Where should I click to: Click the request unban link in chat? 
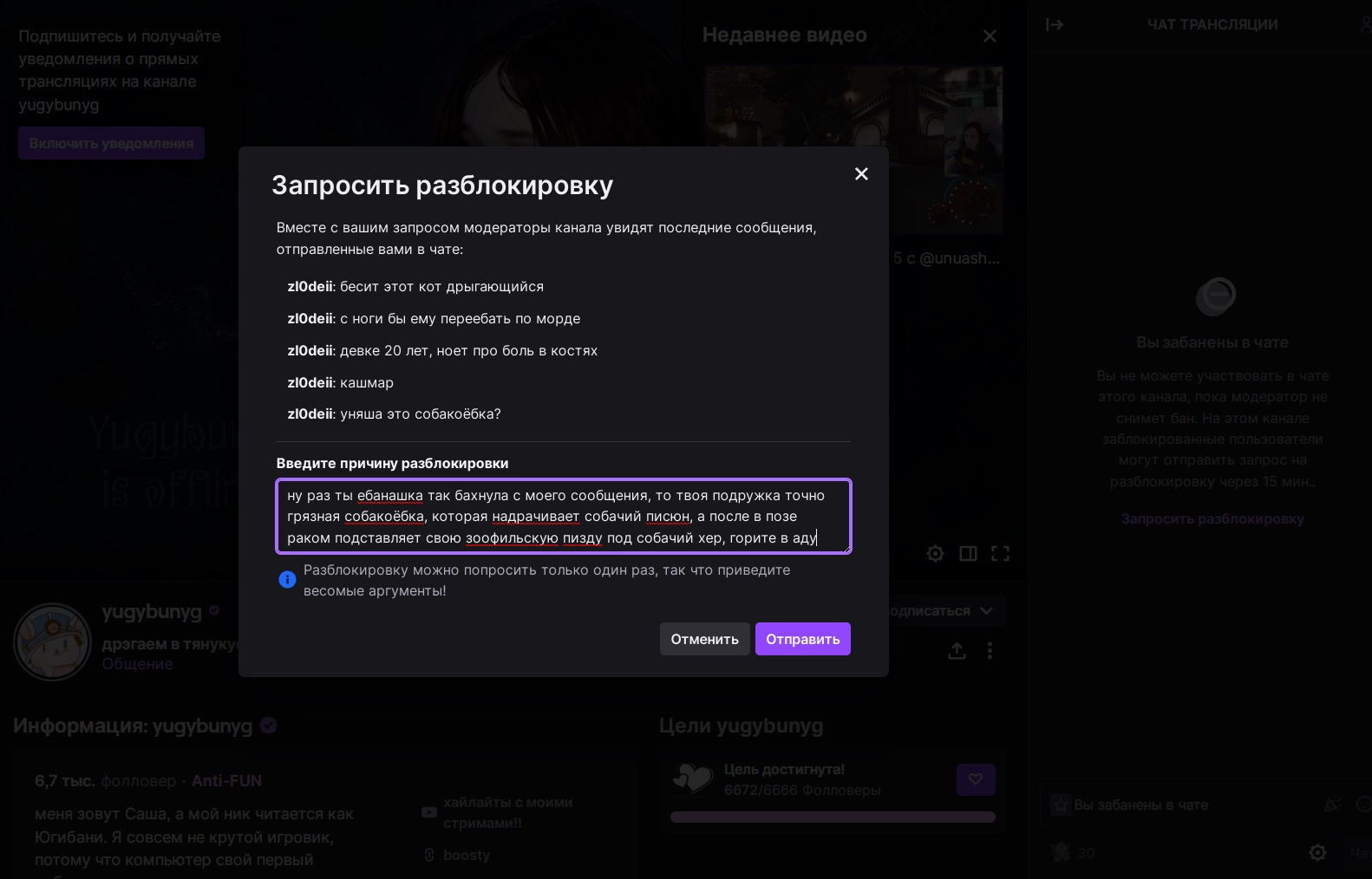pos(1212,518)
